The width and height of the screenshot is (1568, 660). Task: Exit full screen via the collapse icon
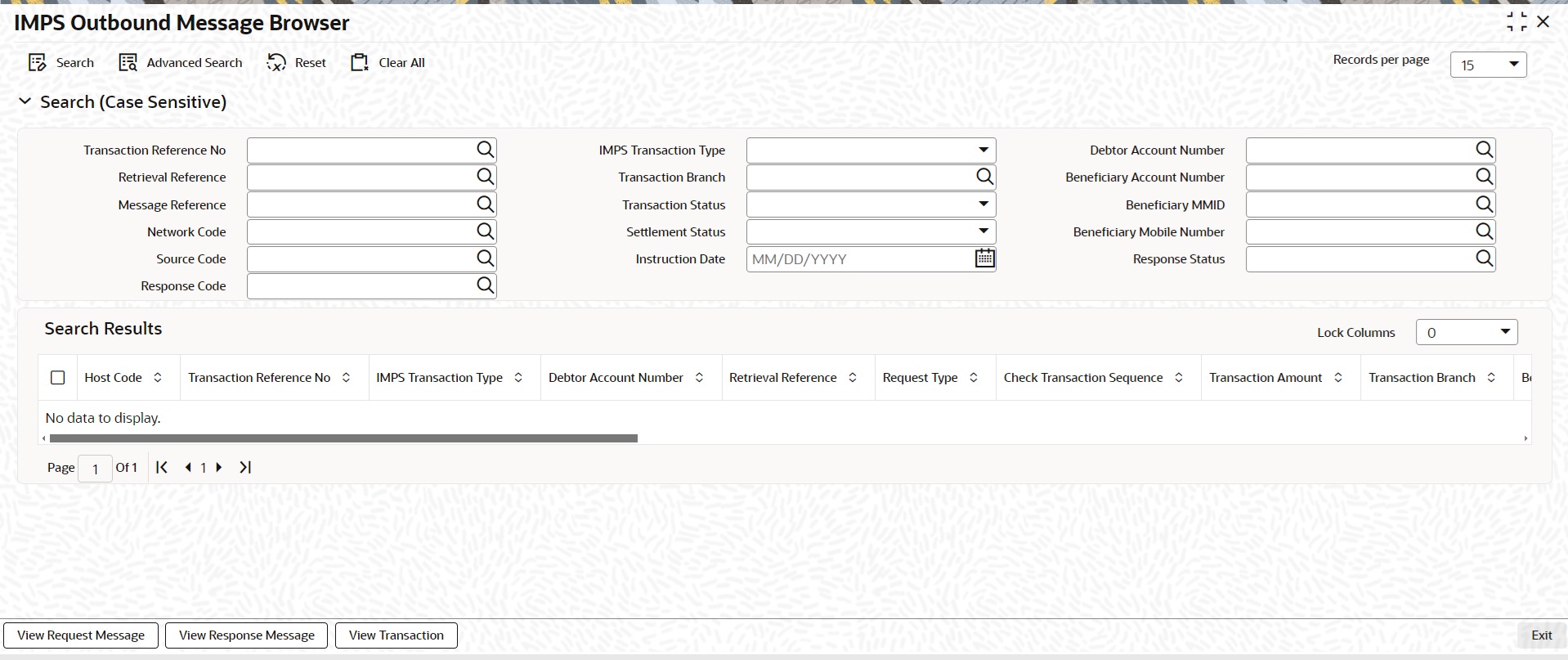click(x=1516, y=22)
